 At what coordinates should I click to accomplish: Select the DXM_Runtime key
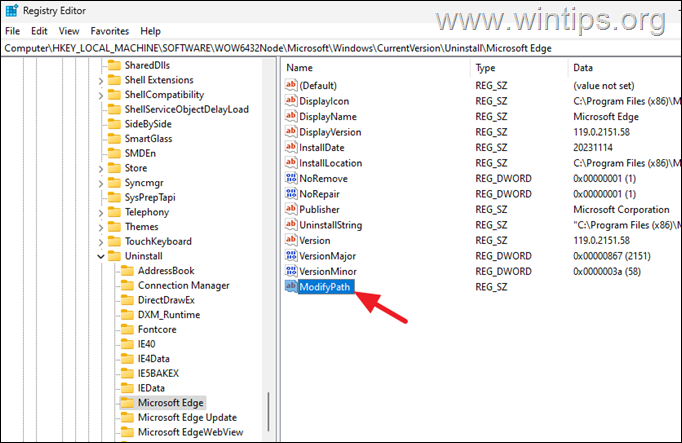click(169, 315)
